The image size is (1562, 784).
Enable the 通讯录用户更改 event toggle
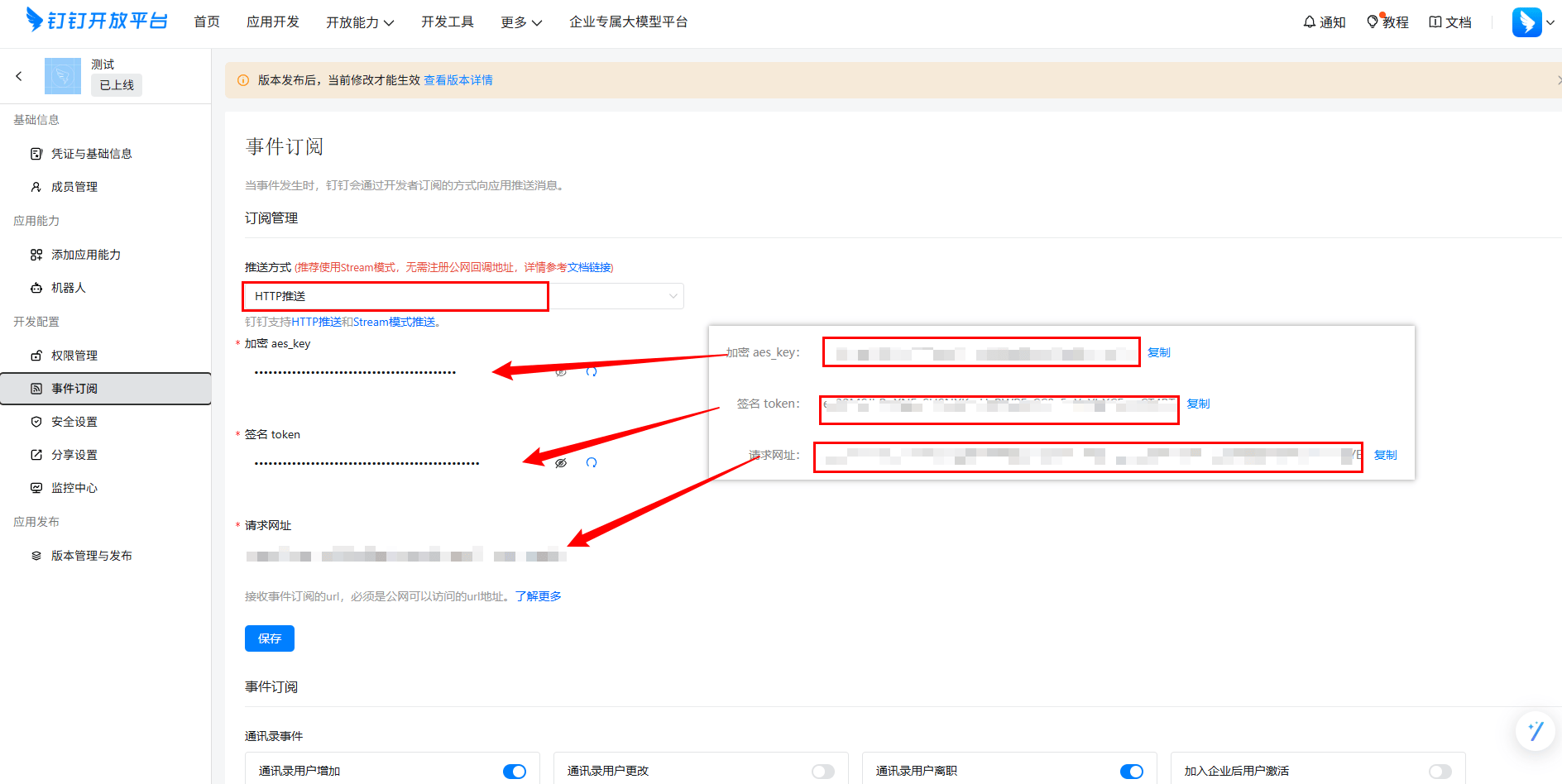[x=822, y=771]
